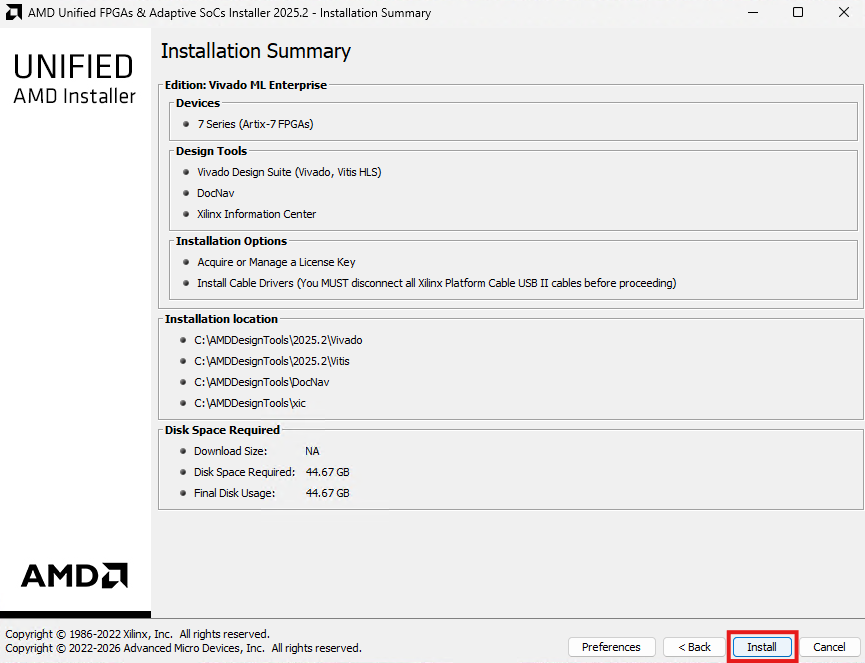The height and width of the screenshot is (663, 865).
Task: Click the 'Design Tools' group label
Action: (x=211, y=151)
